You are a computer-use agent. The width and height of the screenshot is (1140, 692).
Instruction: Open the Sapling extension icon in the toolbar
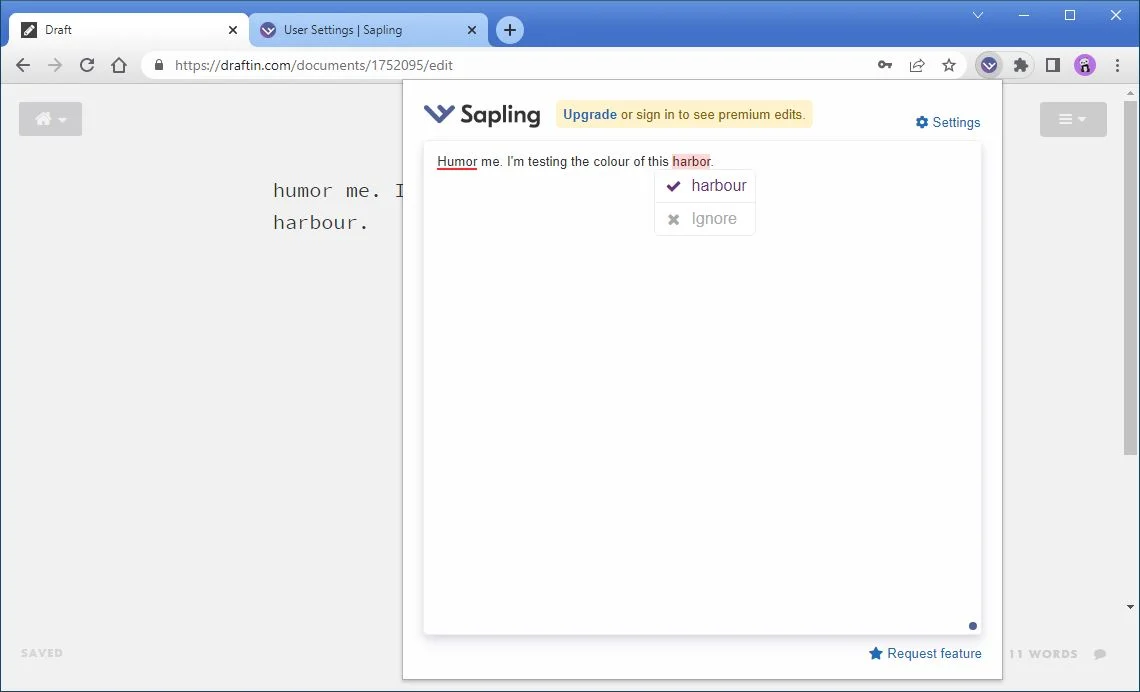pos(989,65)
